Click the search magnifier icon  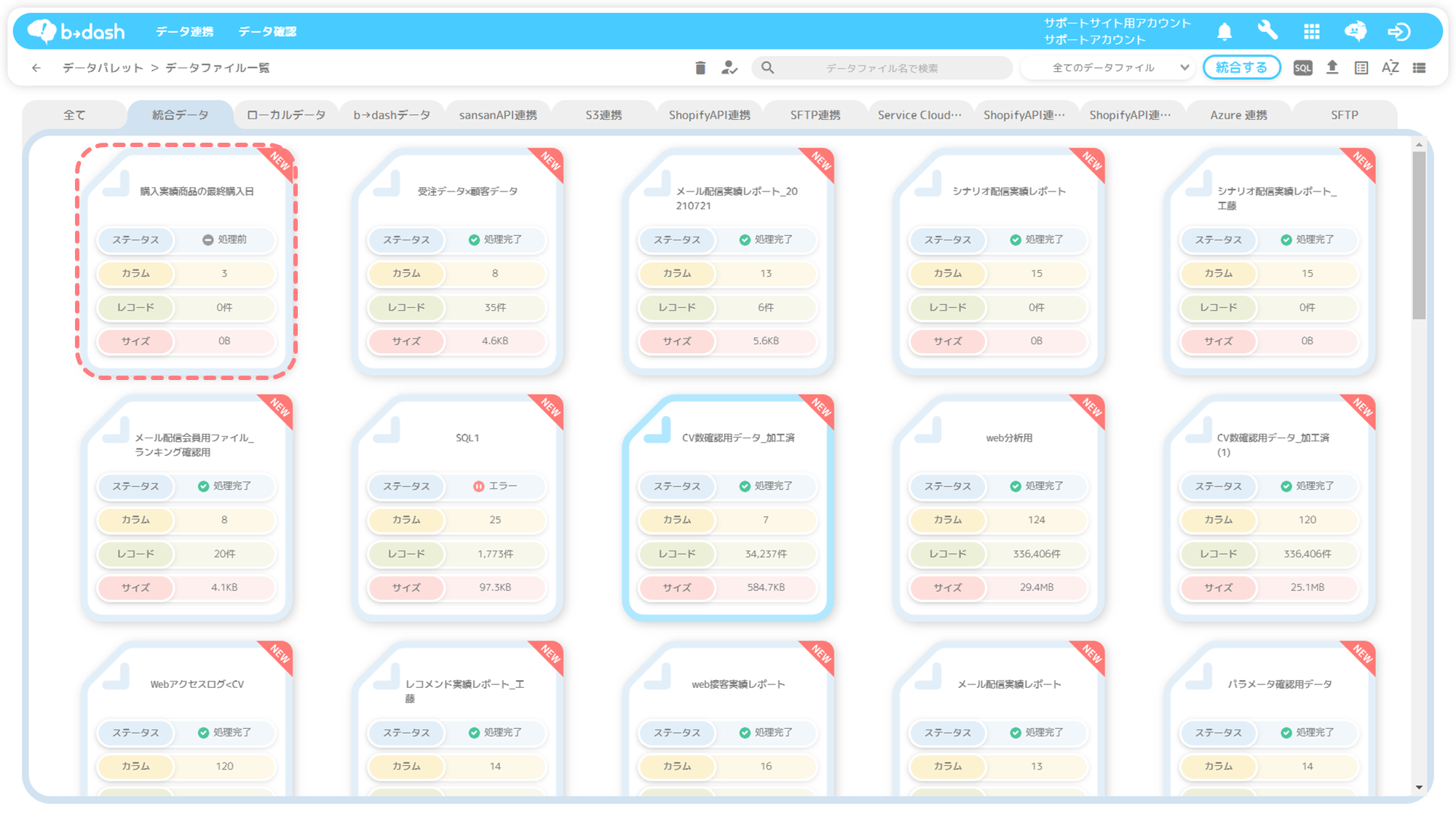(x=768, y=68)
